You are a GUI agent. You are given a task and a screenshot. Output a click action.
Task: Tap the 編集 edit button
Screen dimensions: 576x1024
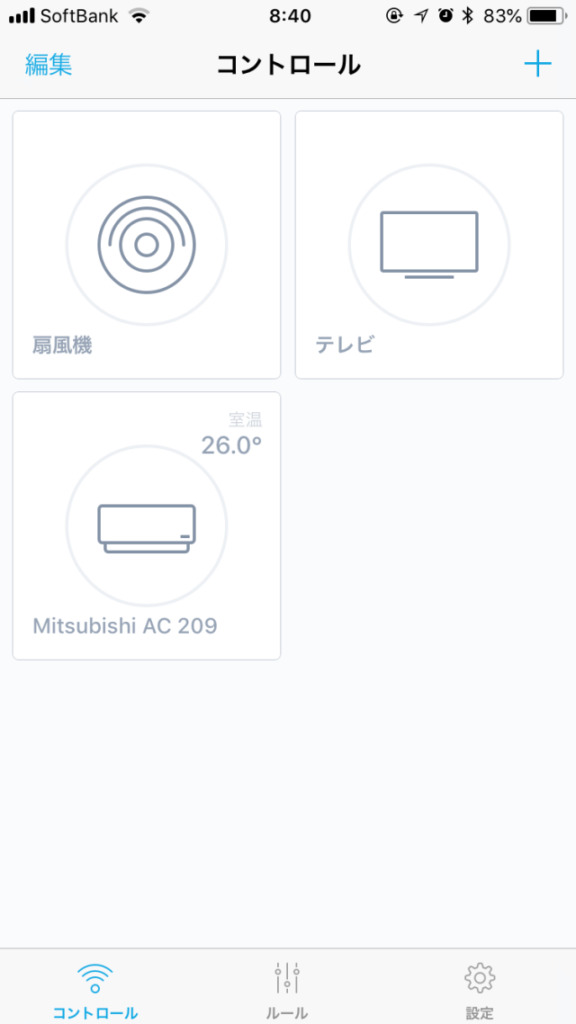pos(48,65)
